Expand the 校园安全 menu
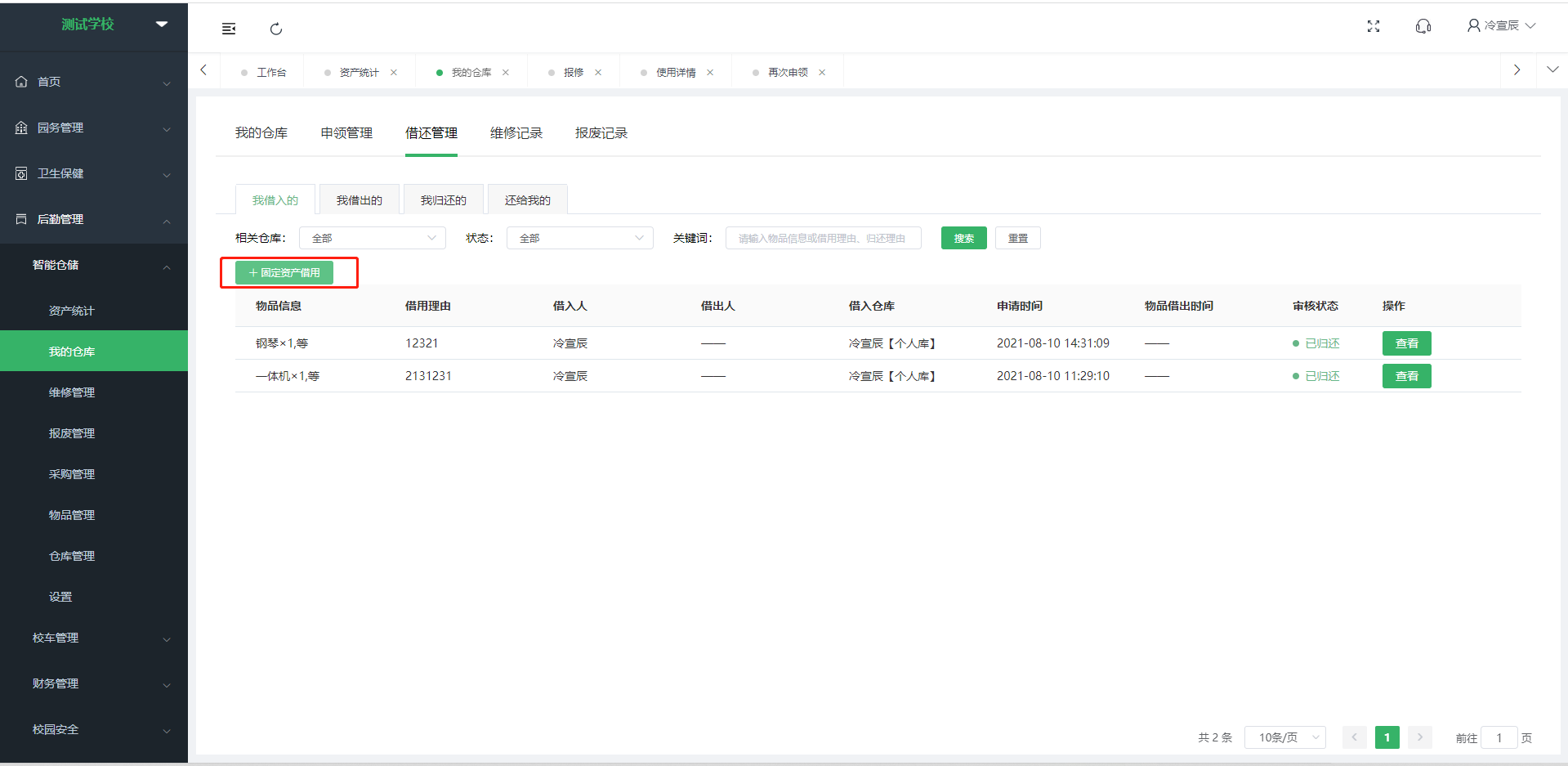 click(x=94, y=729)
